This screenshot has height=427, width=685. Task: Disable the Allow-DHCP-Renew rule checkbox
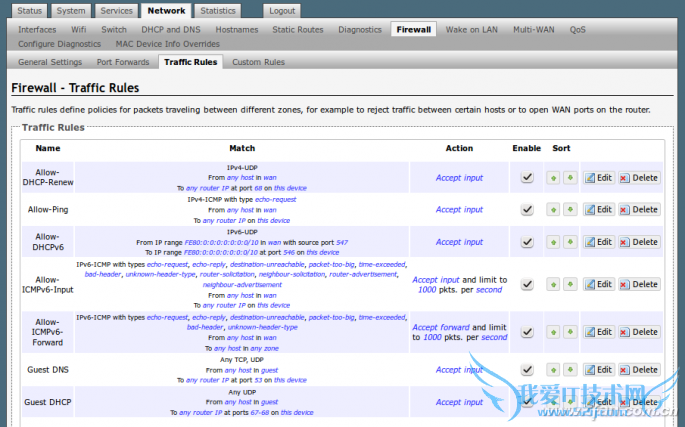(527, 178)
